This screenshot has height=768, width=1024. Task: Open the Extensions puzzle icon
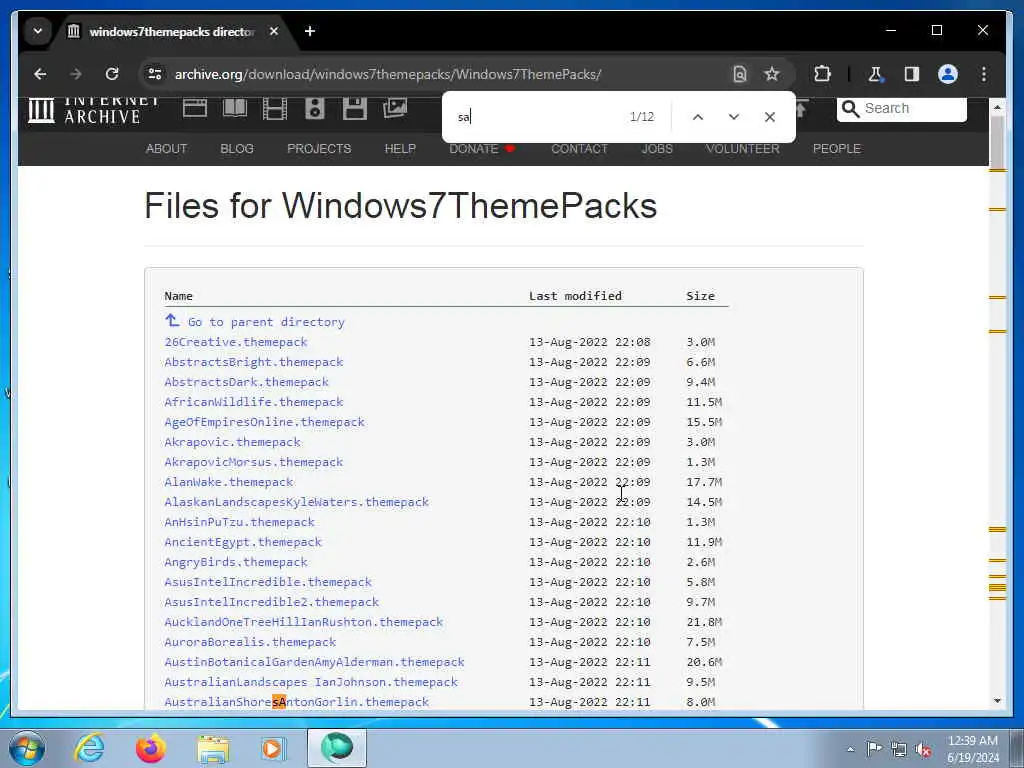(822, 74)
